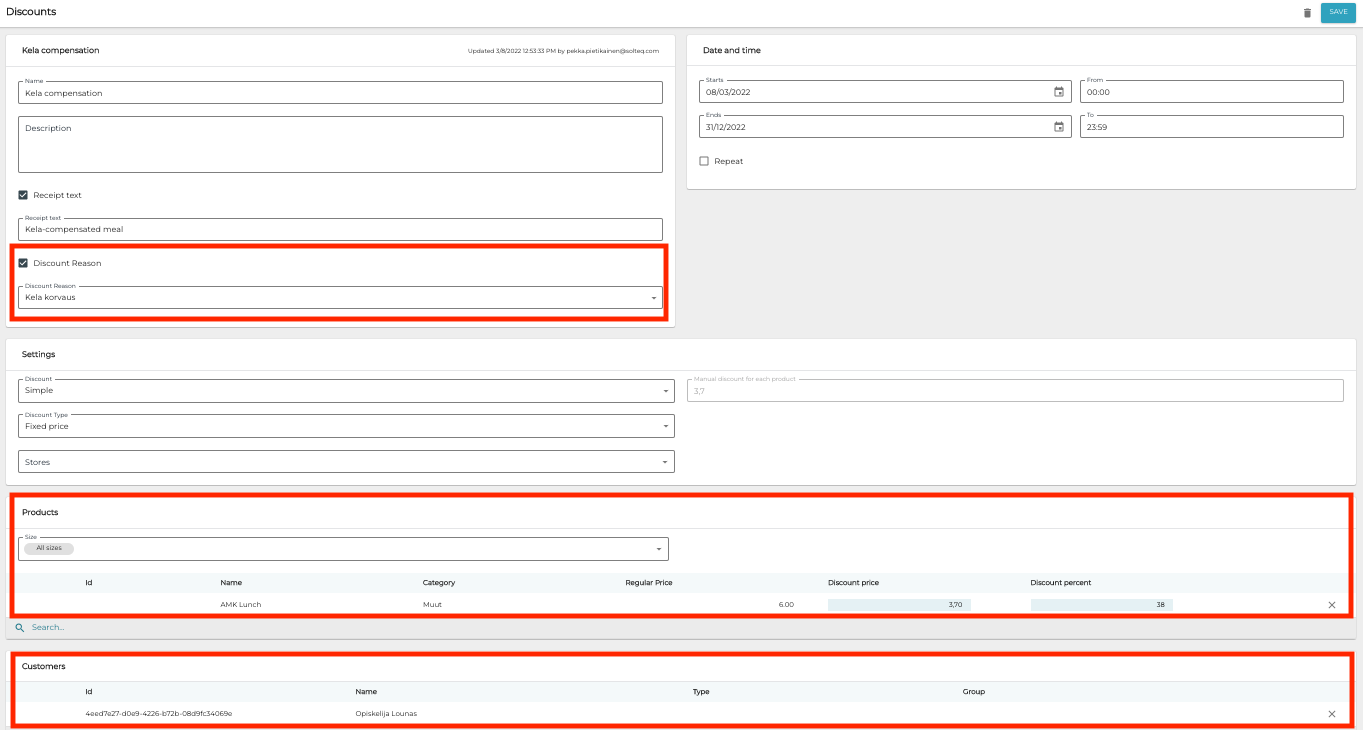This screenshot has width=1363, height=730.
Task: Edit the AMK Lunch discount price field
Action: (898, 605)
